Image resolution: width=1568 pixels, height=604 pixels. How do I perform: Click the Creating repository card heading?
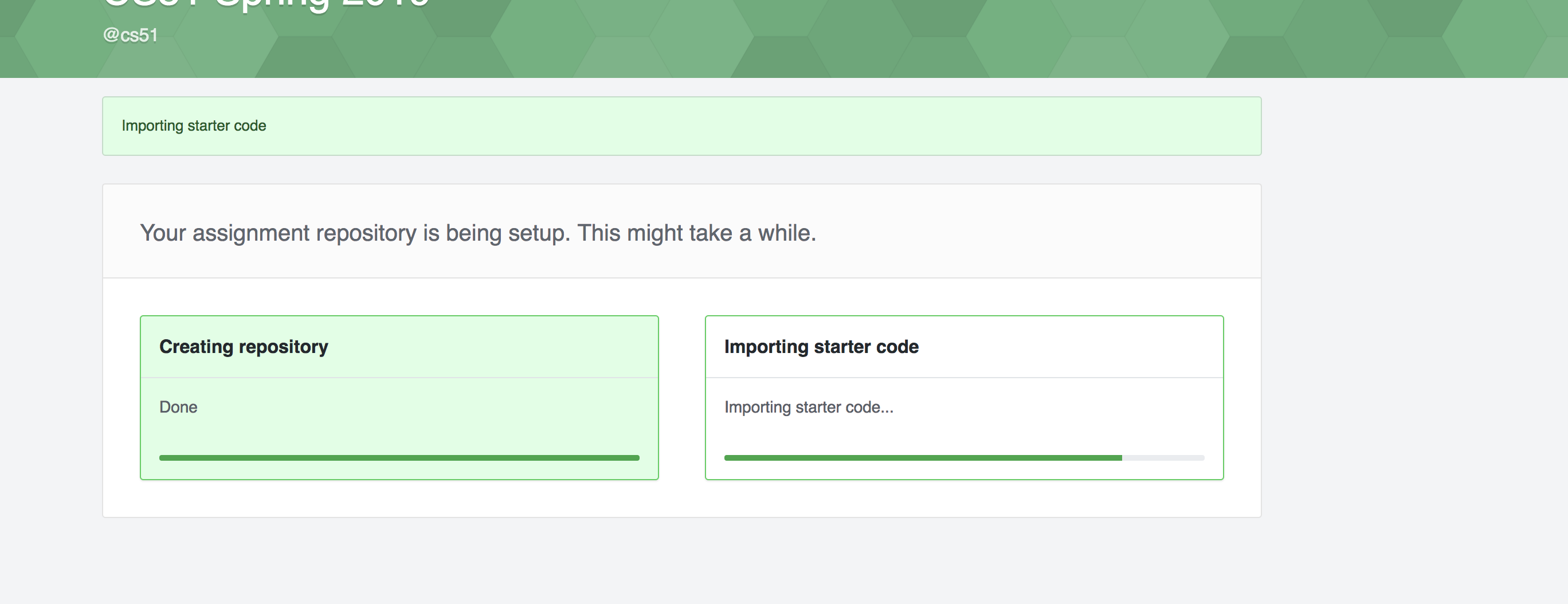tap(243, 346)
